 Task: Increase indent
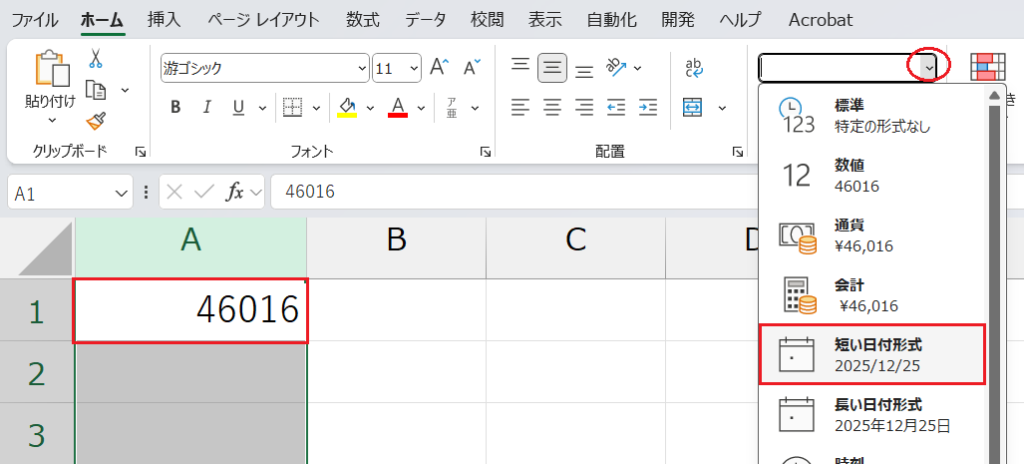tap(648, 107)
